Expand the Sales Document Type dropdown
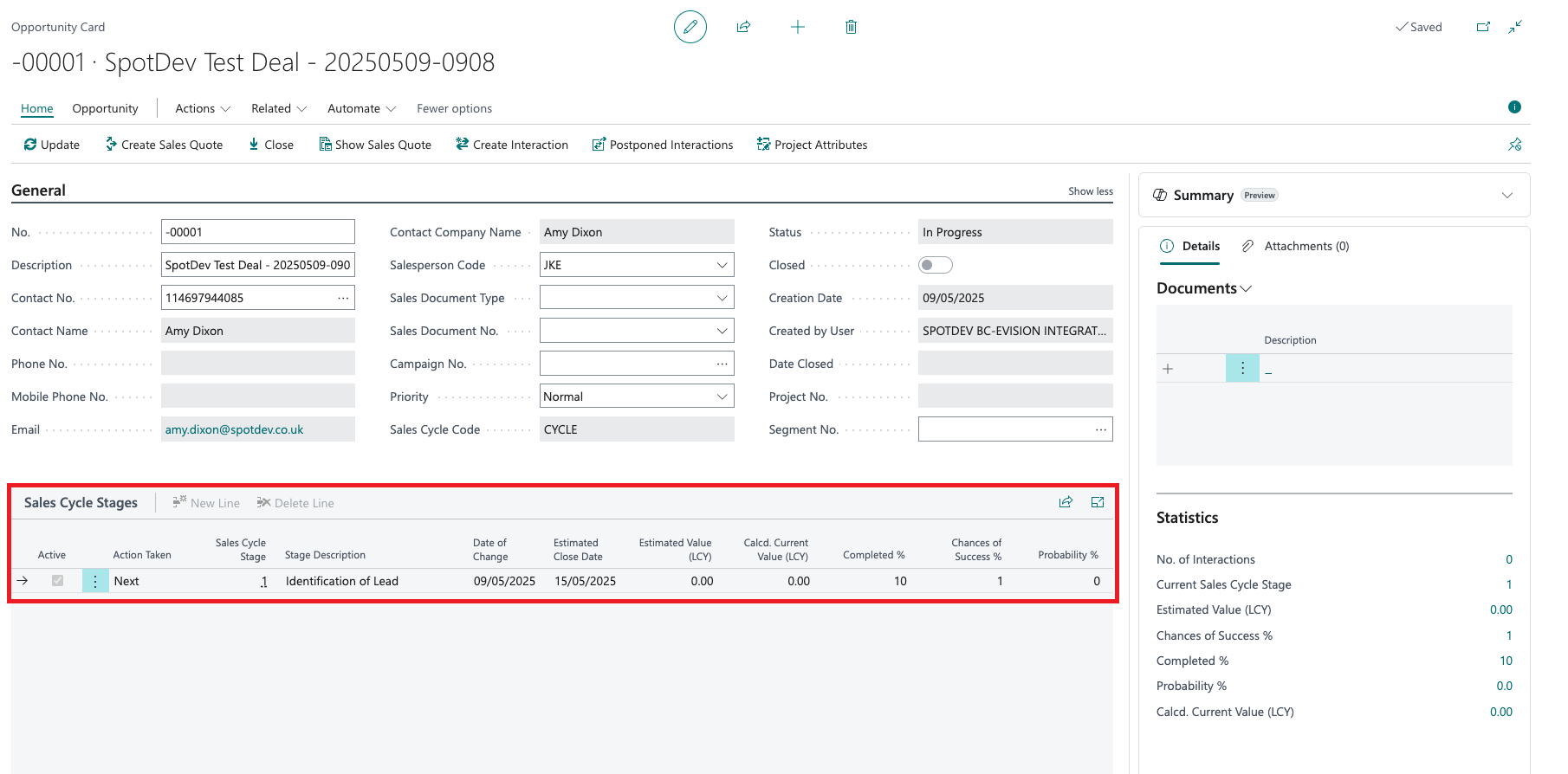Screen dimensions: 1568x774 tap(722, 298)
